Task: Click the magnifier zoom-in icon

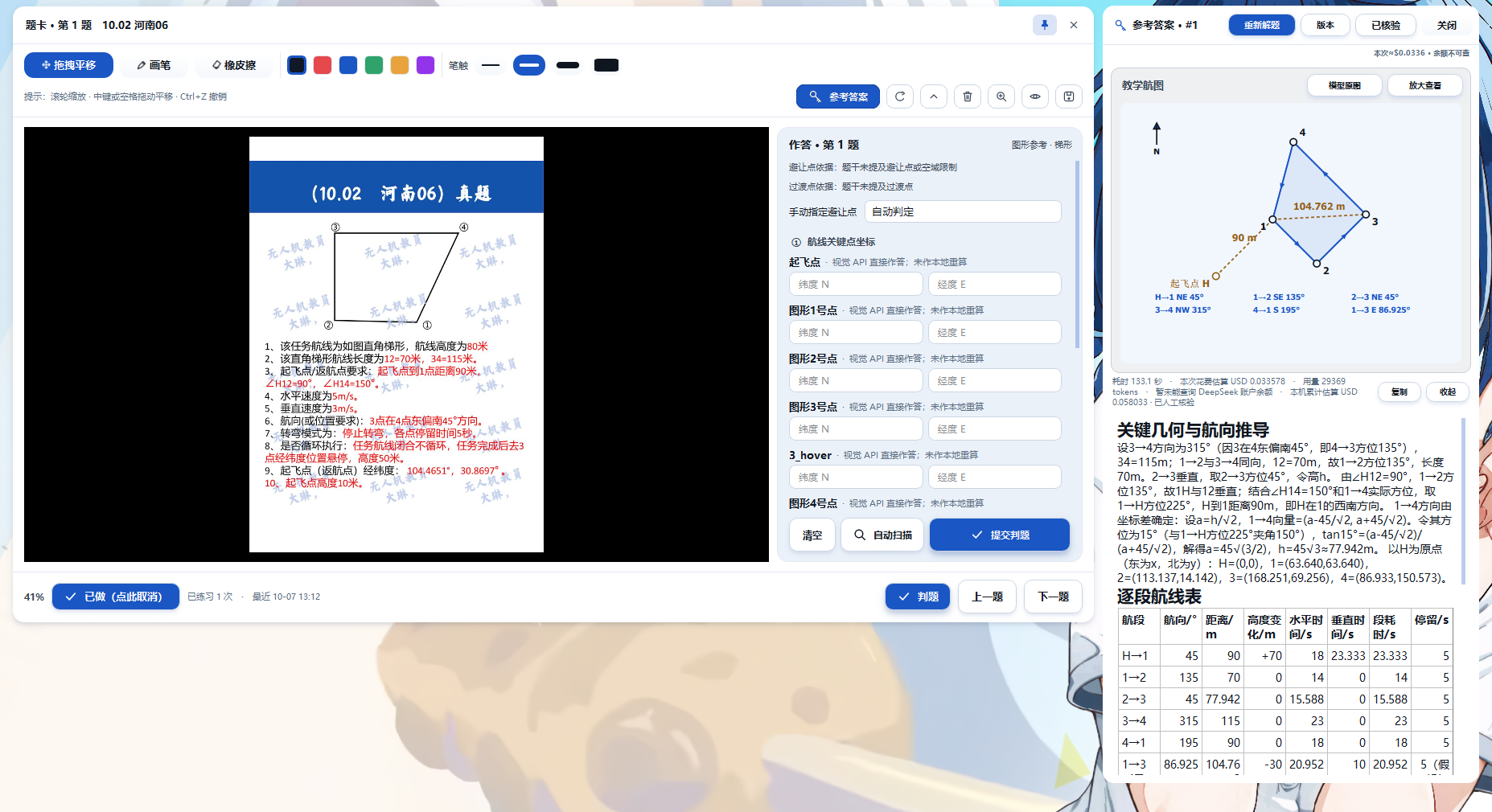Action: point(1001,96)
